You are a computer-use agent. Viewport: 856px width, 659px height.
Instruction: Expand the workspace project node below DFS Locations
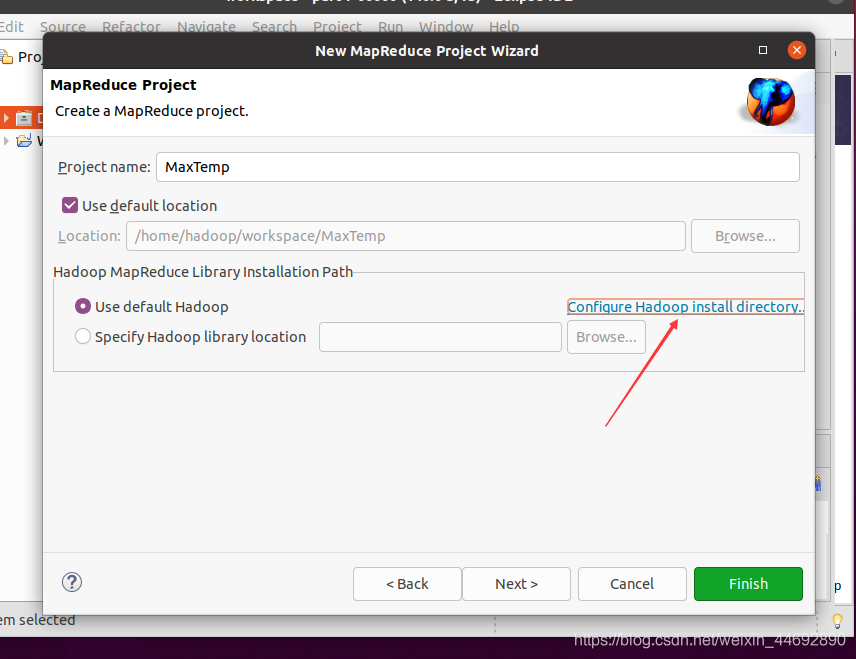pos(7,140)
